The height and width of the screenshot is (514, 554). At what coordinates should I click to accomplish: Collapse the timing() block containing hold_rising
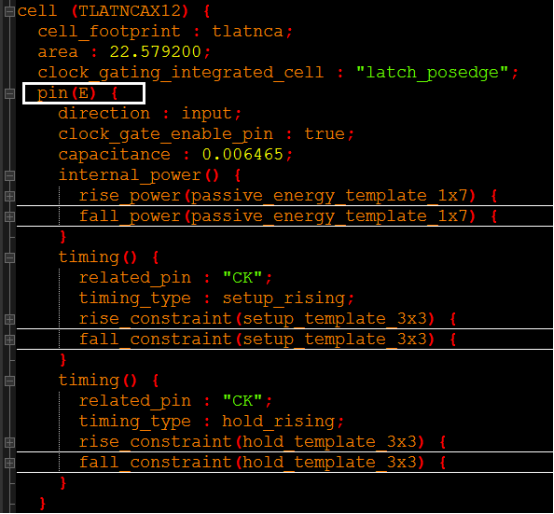[x=10, y=380]
